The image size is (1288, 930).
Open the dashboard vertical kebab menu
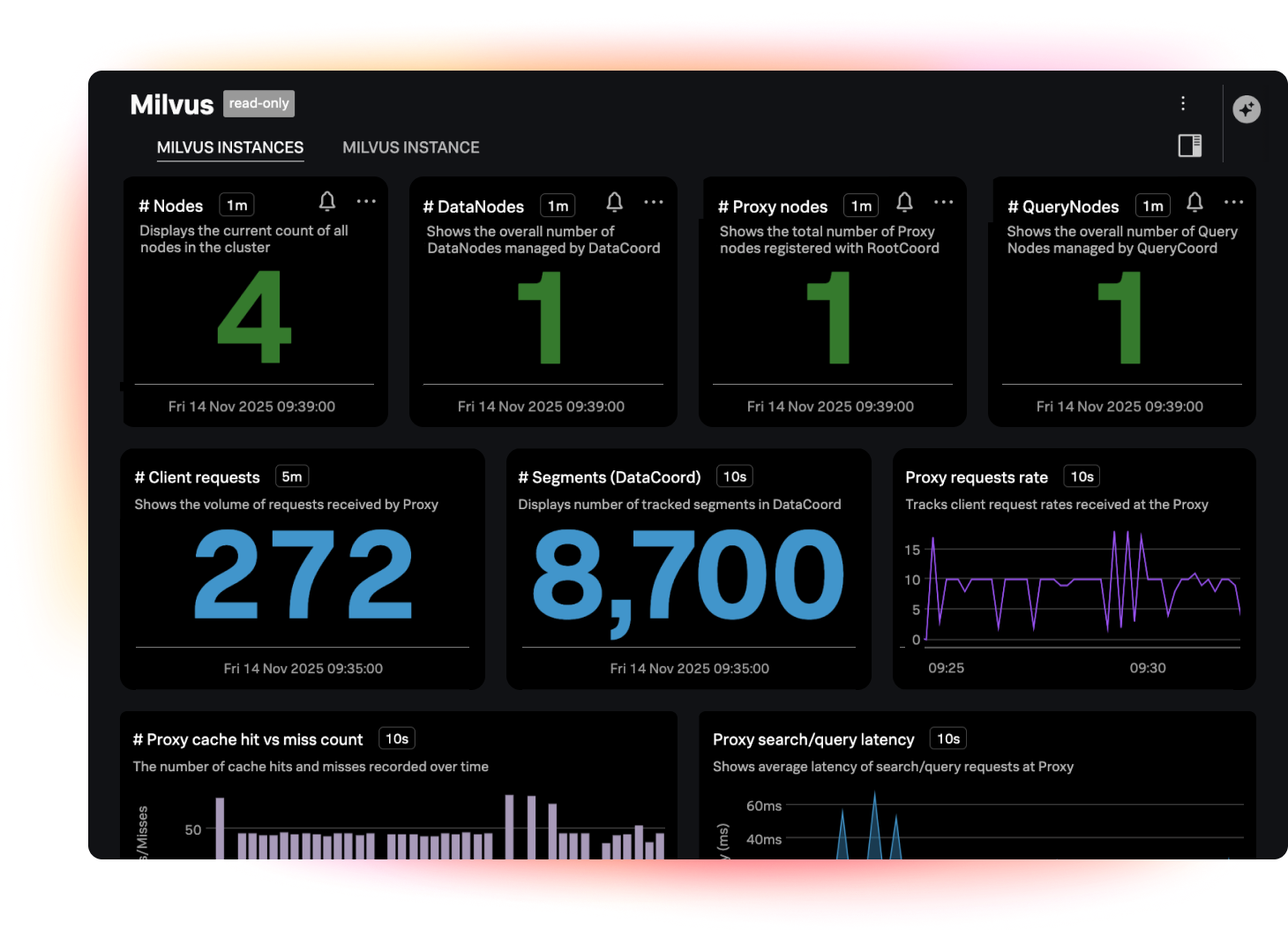[x=1183, y=103]
